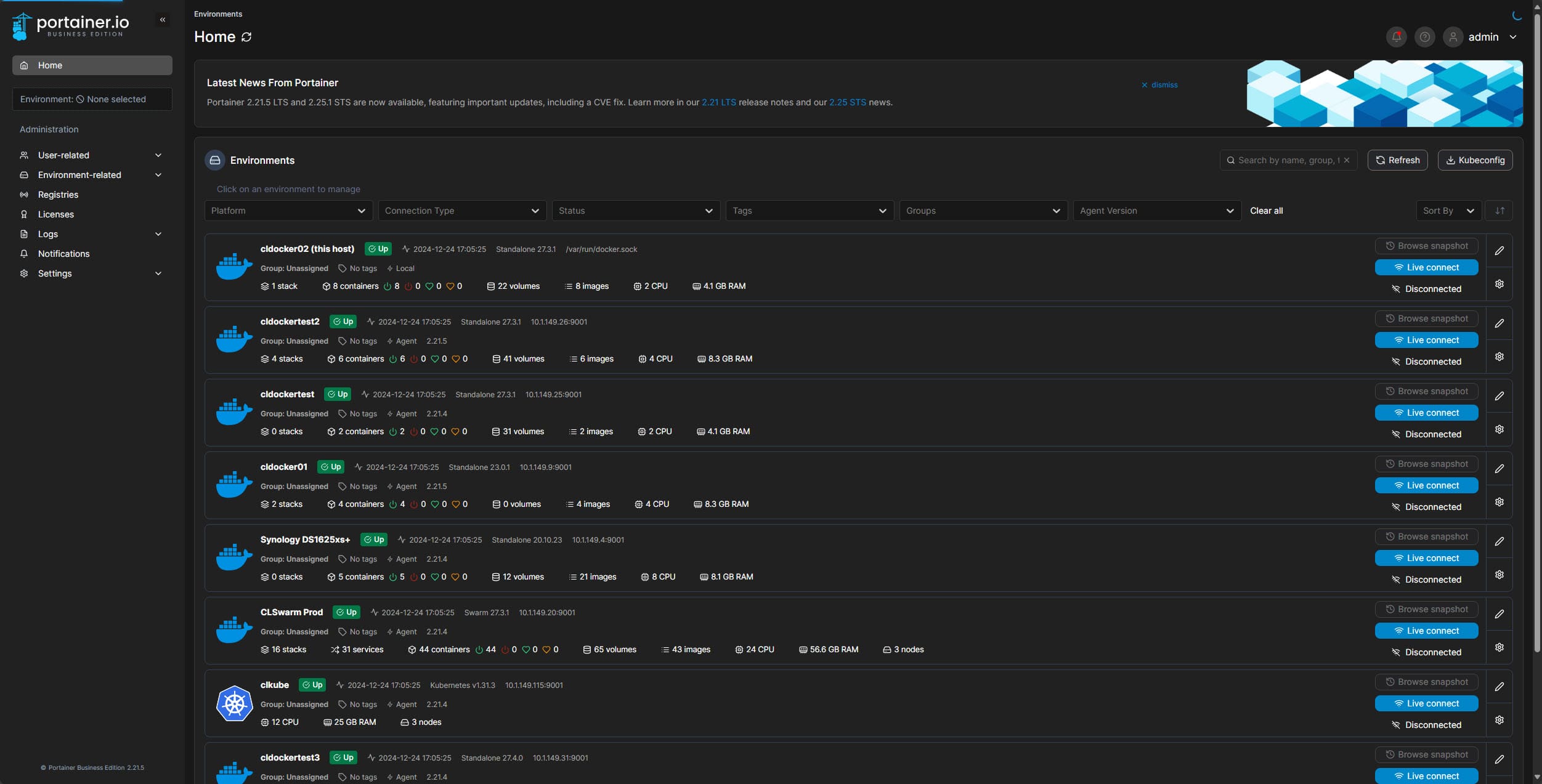Edit cldocker02 environment with pencil icon

point(1499,251)
